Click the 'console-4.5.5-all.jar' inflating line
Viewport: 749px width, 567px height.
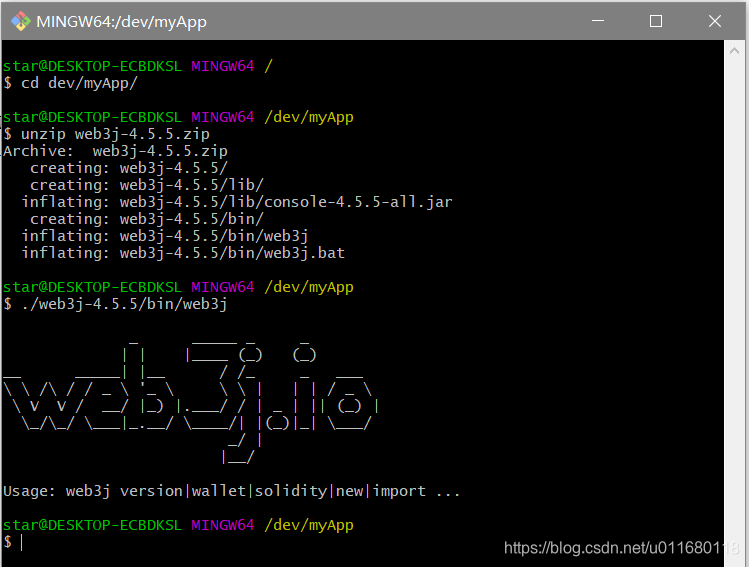(x=237, y=202)
